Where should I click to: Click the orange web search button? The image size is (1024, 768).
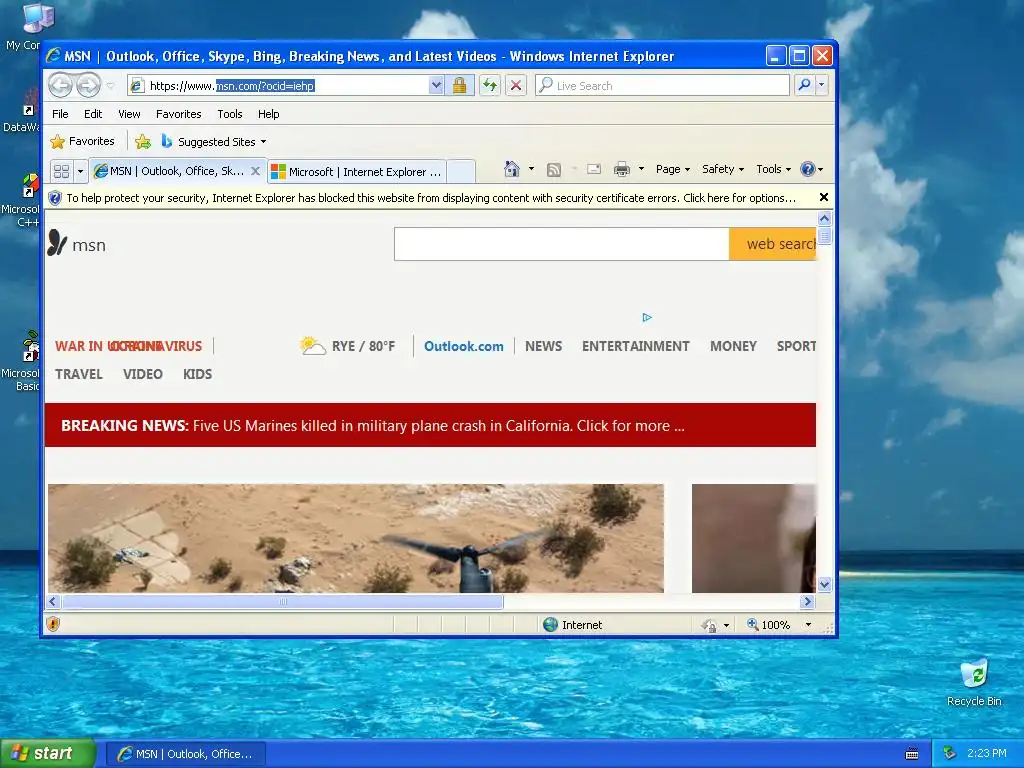click(x=773, y=244)
